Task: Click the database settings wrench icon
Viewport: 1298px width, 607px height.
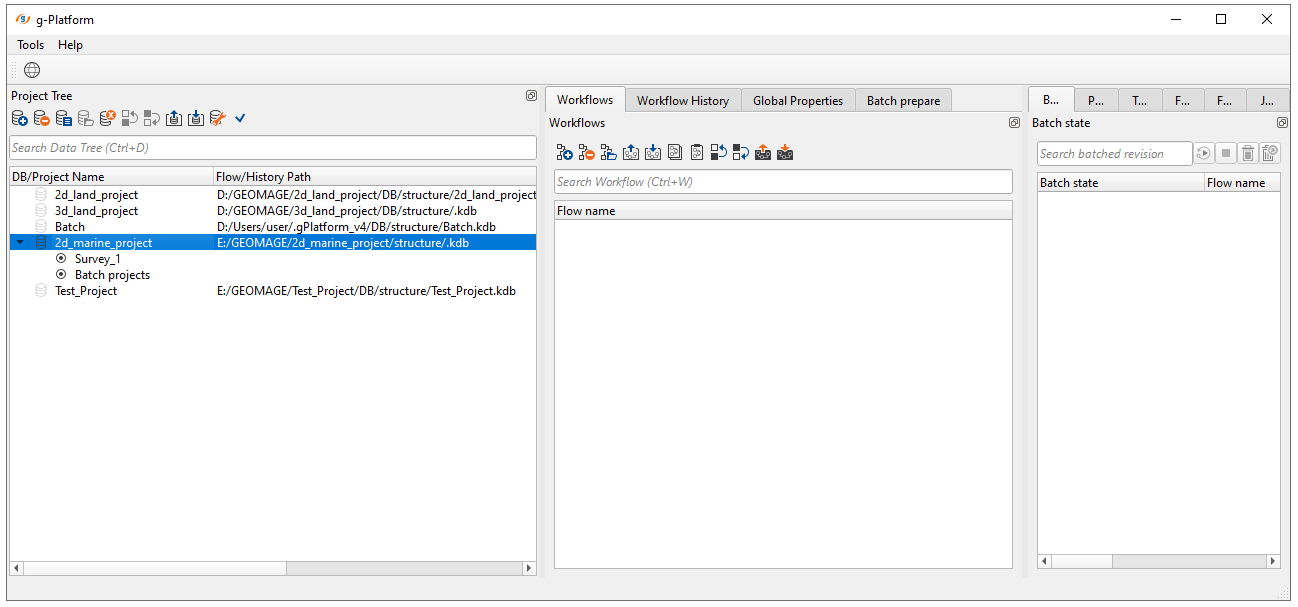Action: point(218,118)
